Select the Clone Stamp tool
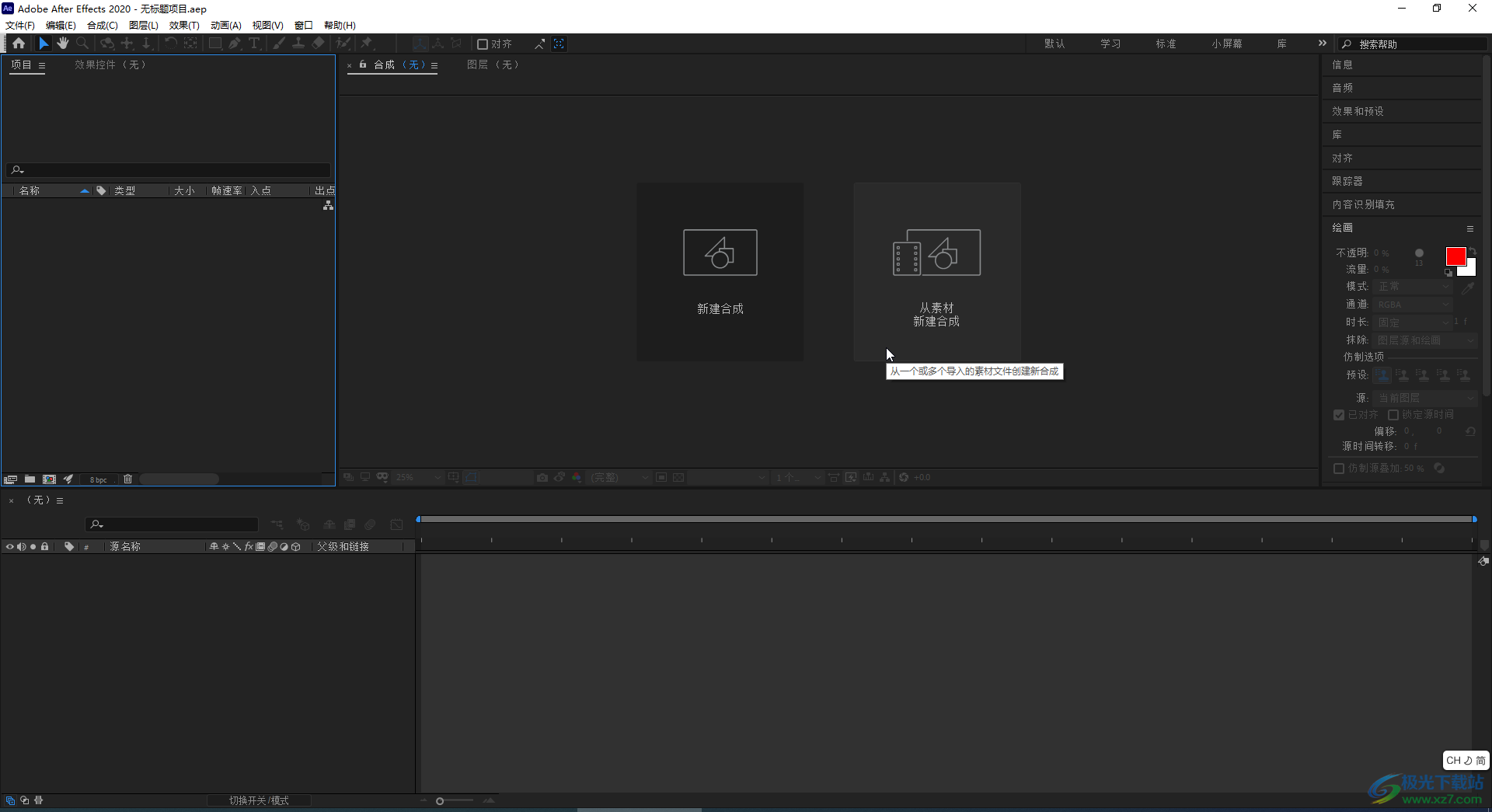Image resolution: width=1492 pixels, height=812 pixels. pos(298,44)
